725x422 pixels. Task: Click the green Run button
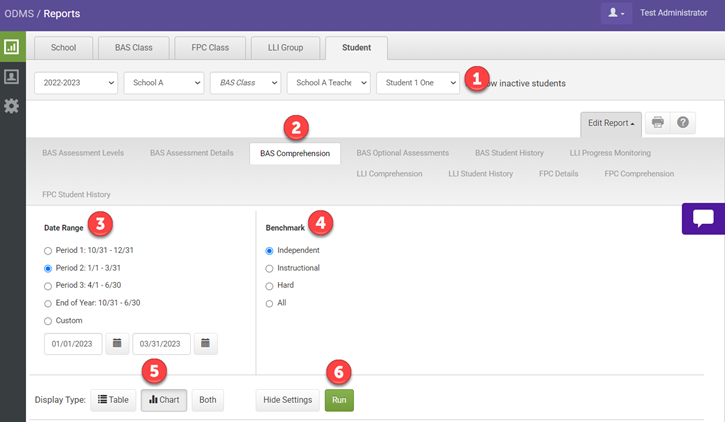(339, 400)
